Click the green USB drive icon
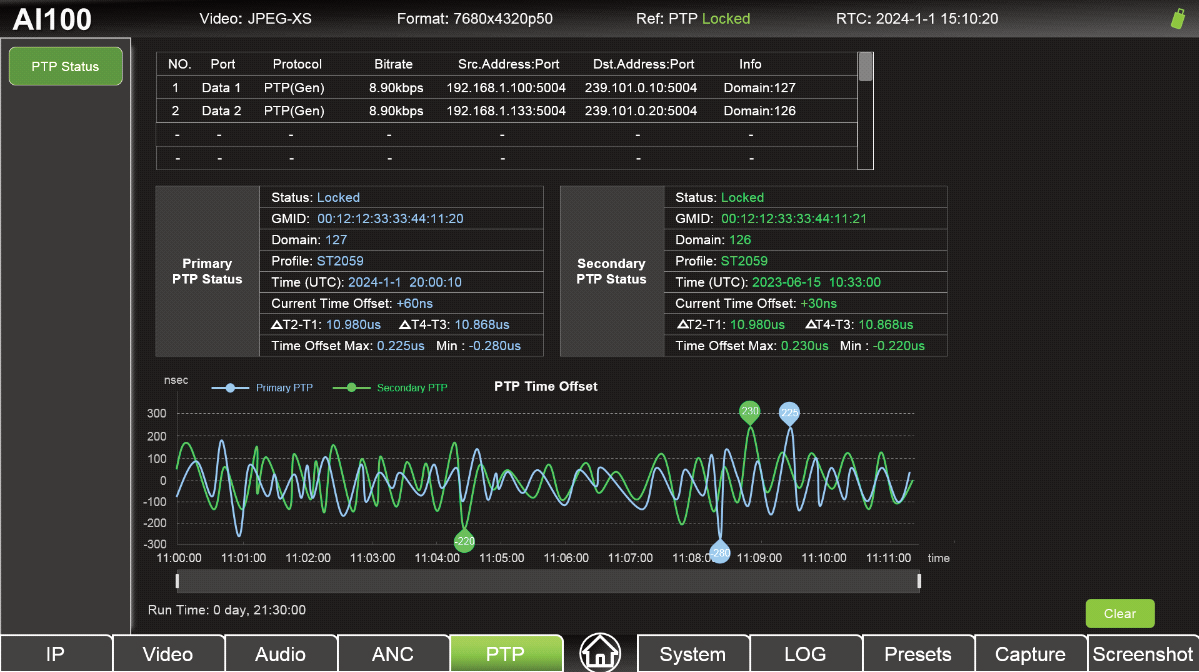1199x672 pixels. [x=1177, y=19]
